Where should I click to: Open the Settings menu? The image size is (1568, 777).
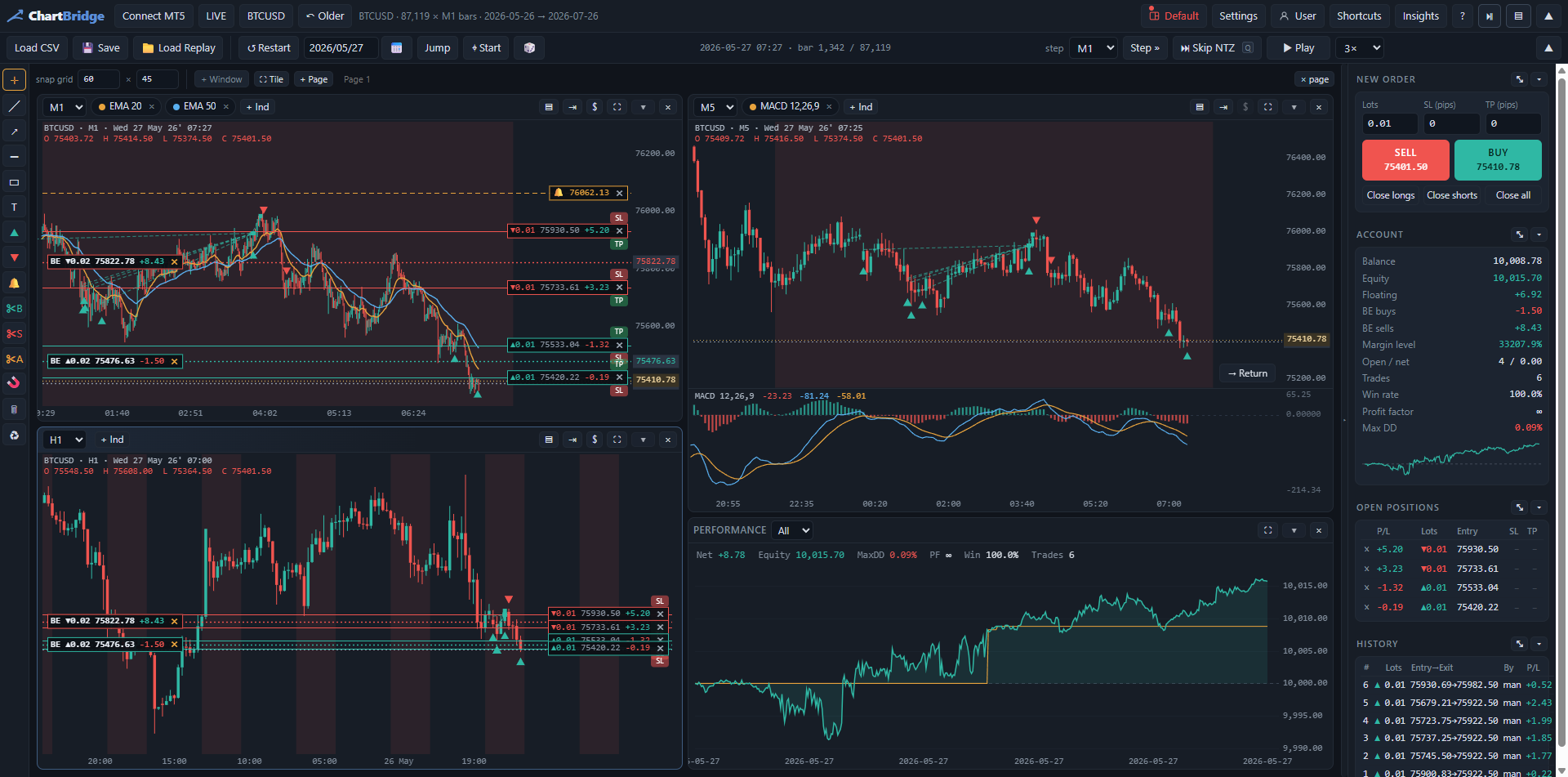1238,16
